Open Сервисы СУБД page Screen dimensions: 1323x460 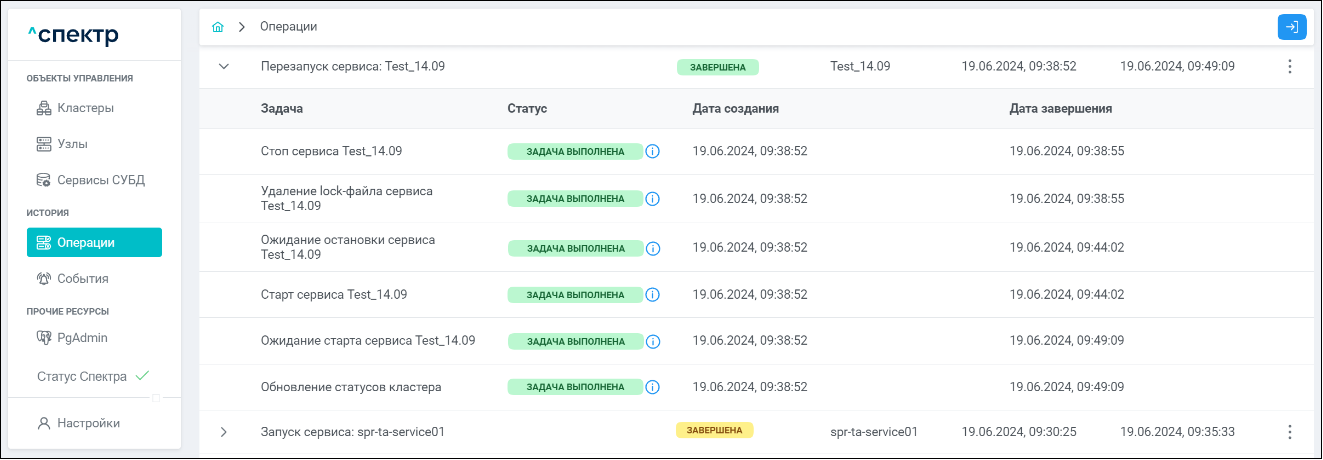(100, 180)
